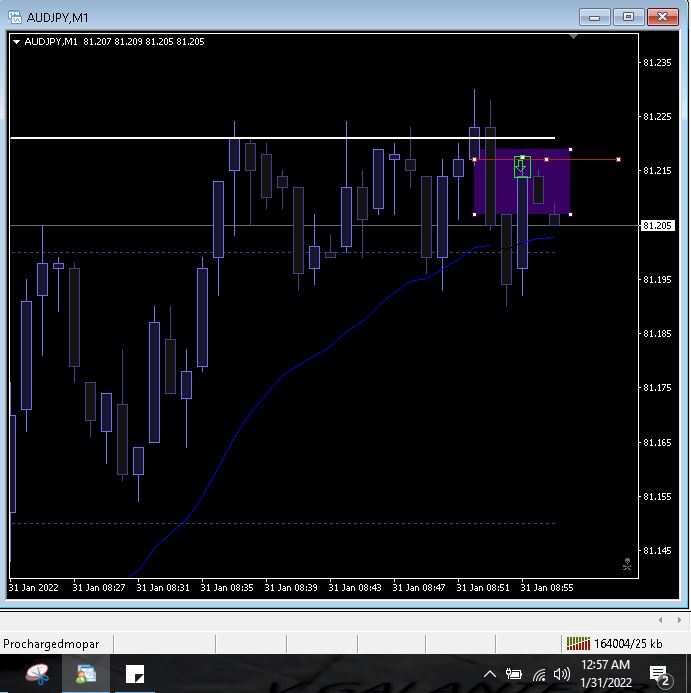Click the 164004/25 kb traffic indicator
Screen dimensions: 691x693
pyautogui.click(x=628, y=644)
